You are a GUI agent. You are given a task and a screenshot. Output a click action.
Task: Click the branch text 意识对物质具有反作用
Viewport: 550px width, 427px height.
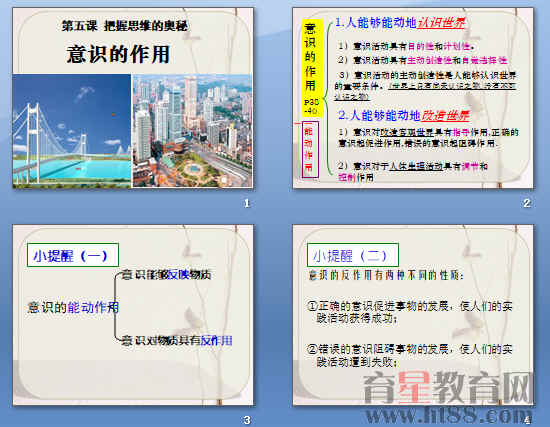point(177,340)
